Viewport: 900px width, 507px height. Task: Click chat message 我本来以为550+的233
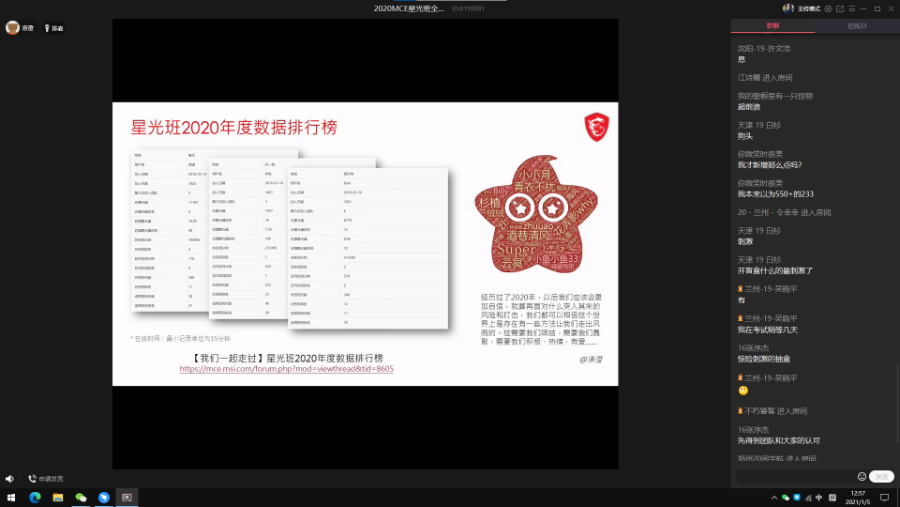(x=775, y=194)
